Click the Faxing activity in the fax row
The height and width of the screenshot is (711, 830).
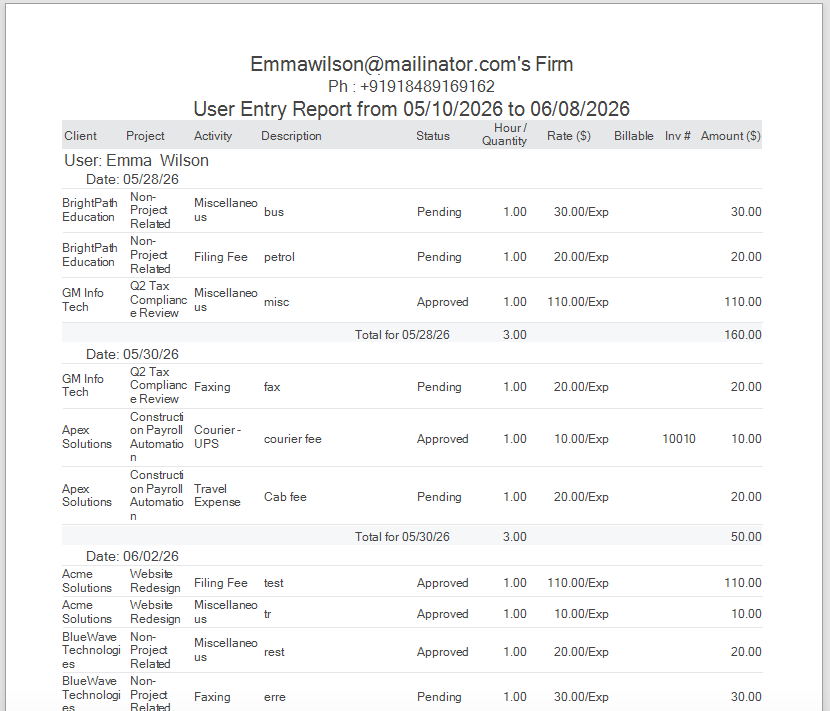coord(212,387)
